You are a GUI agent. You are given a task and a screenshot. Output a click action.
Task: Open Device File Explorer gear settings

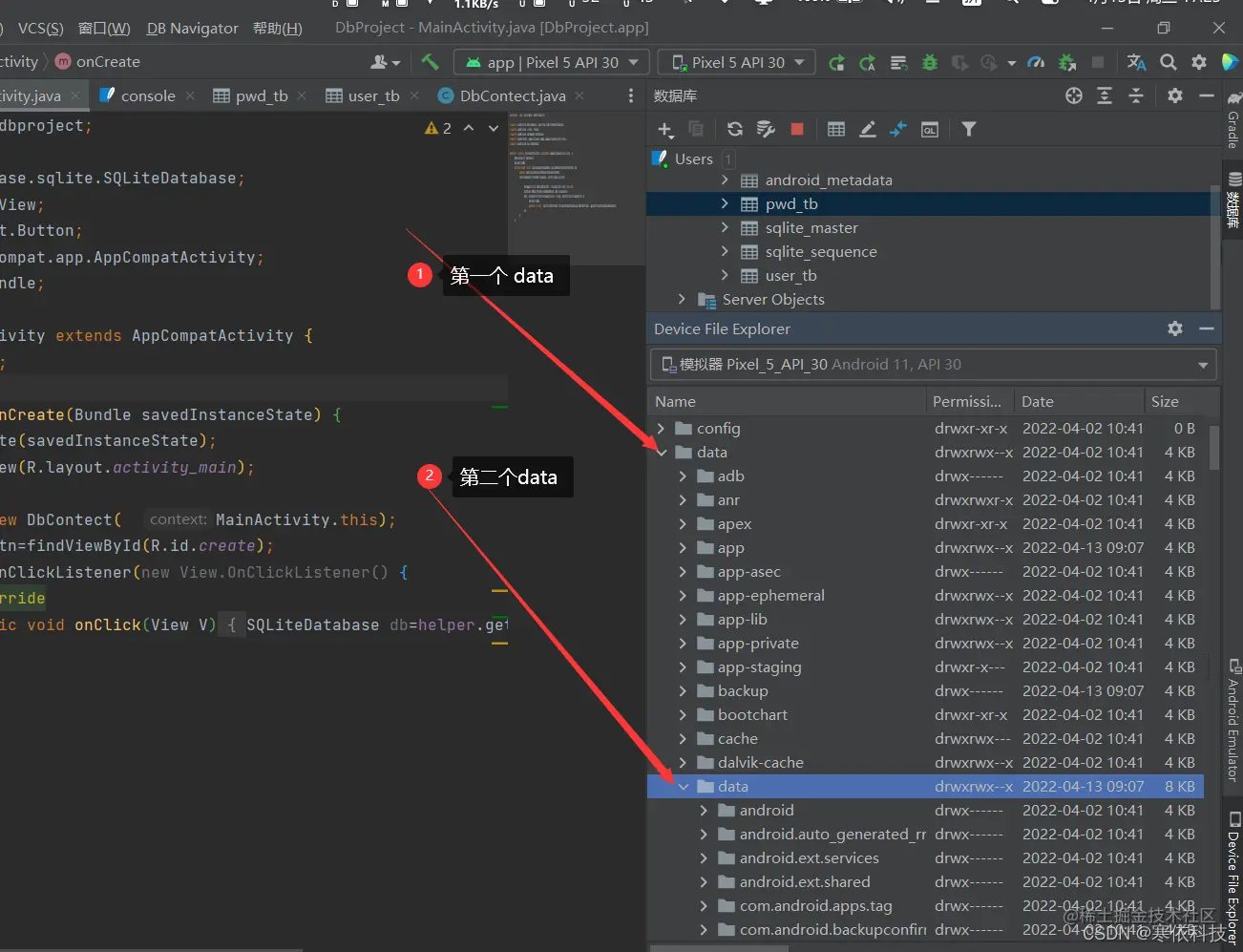click(1175, 328)
